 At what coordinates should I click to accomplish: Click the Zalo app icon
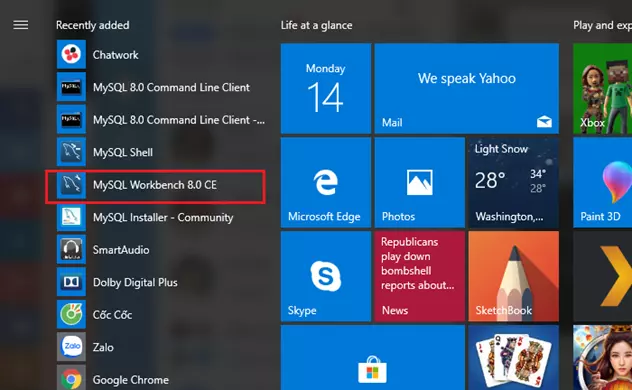[x=71, y=347]
